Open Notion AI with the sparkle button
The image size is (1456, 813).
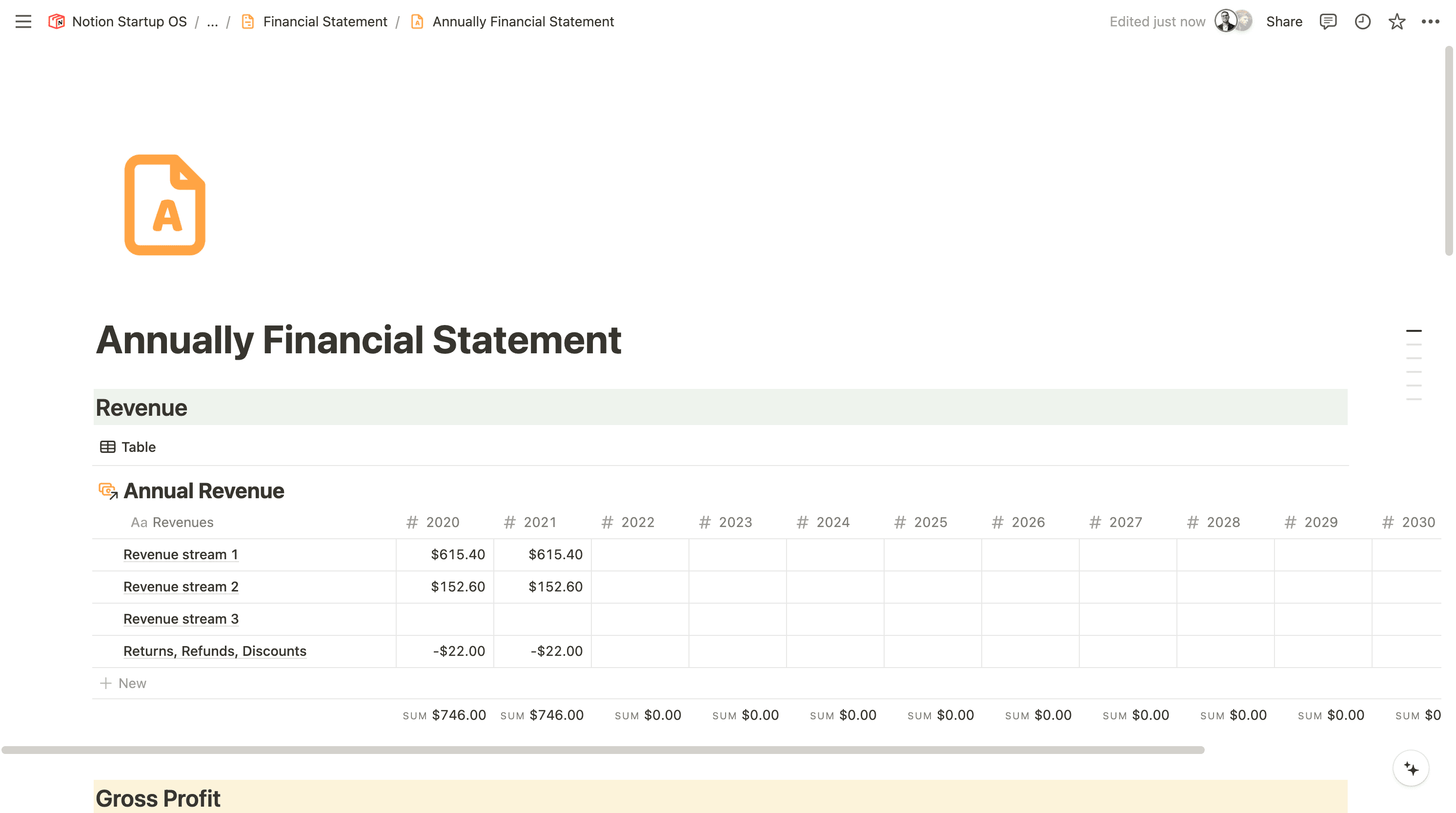[1411, 769]
